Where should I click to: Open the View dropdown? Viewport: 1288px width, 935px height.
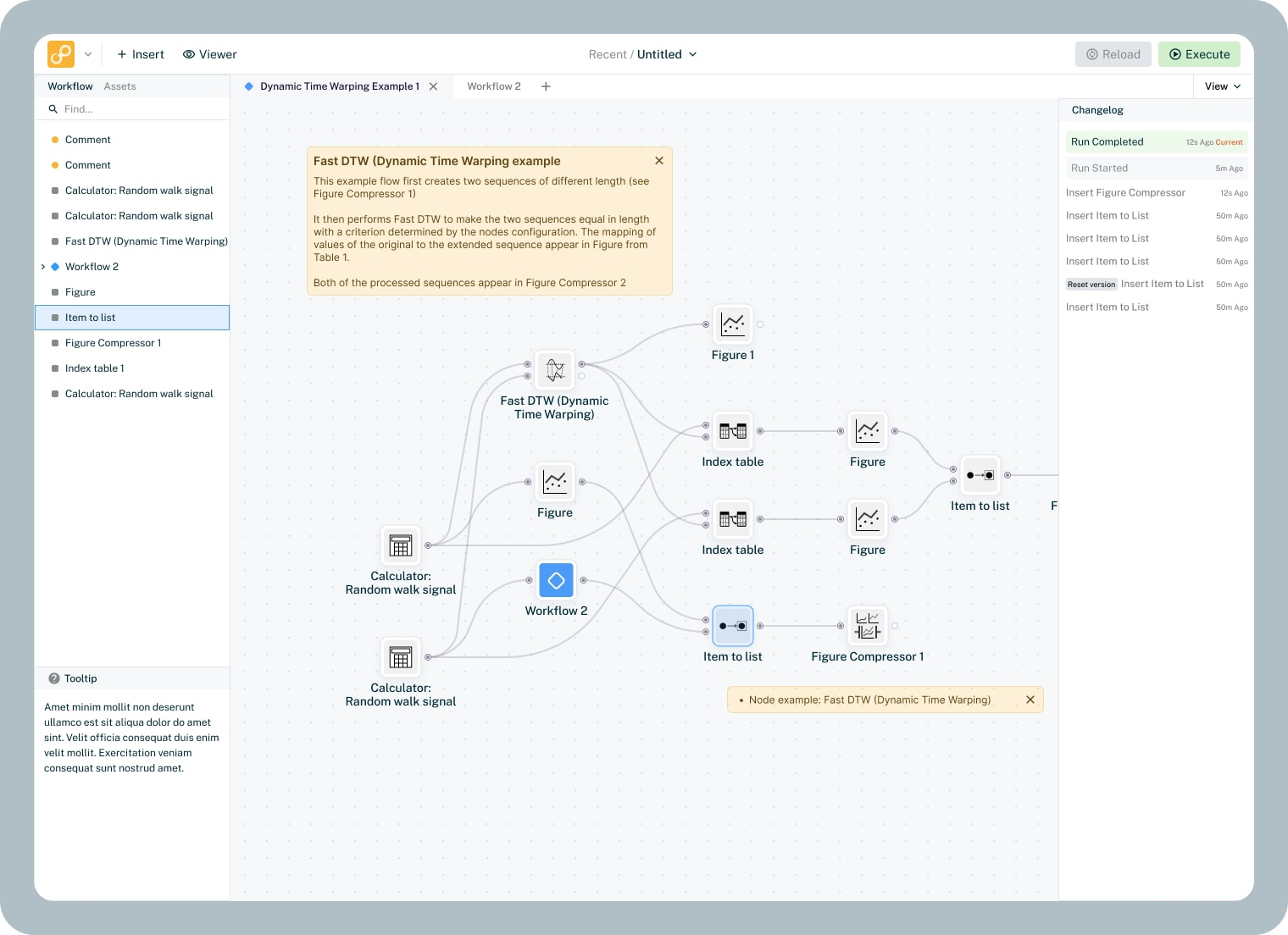[x=1223, y=86]
